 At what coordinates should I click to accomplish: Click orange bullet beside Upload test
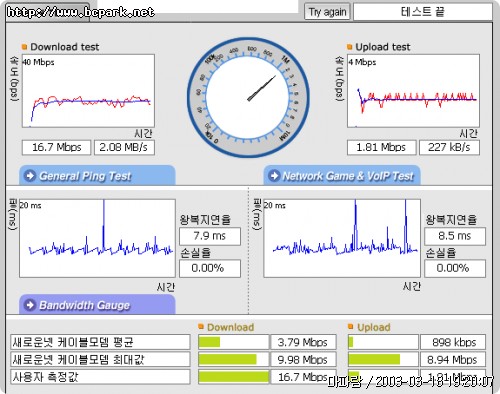[x=349, y=47]
